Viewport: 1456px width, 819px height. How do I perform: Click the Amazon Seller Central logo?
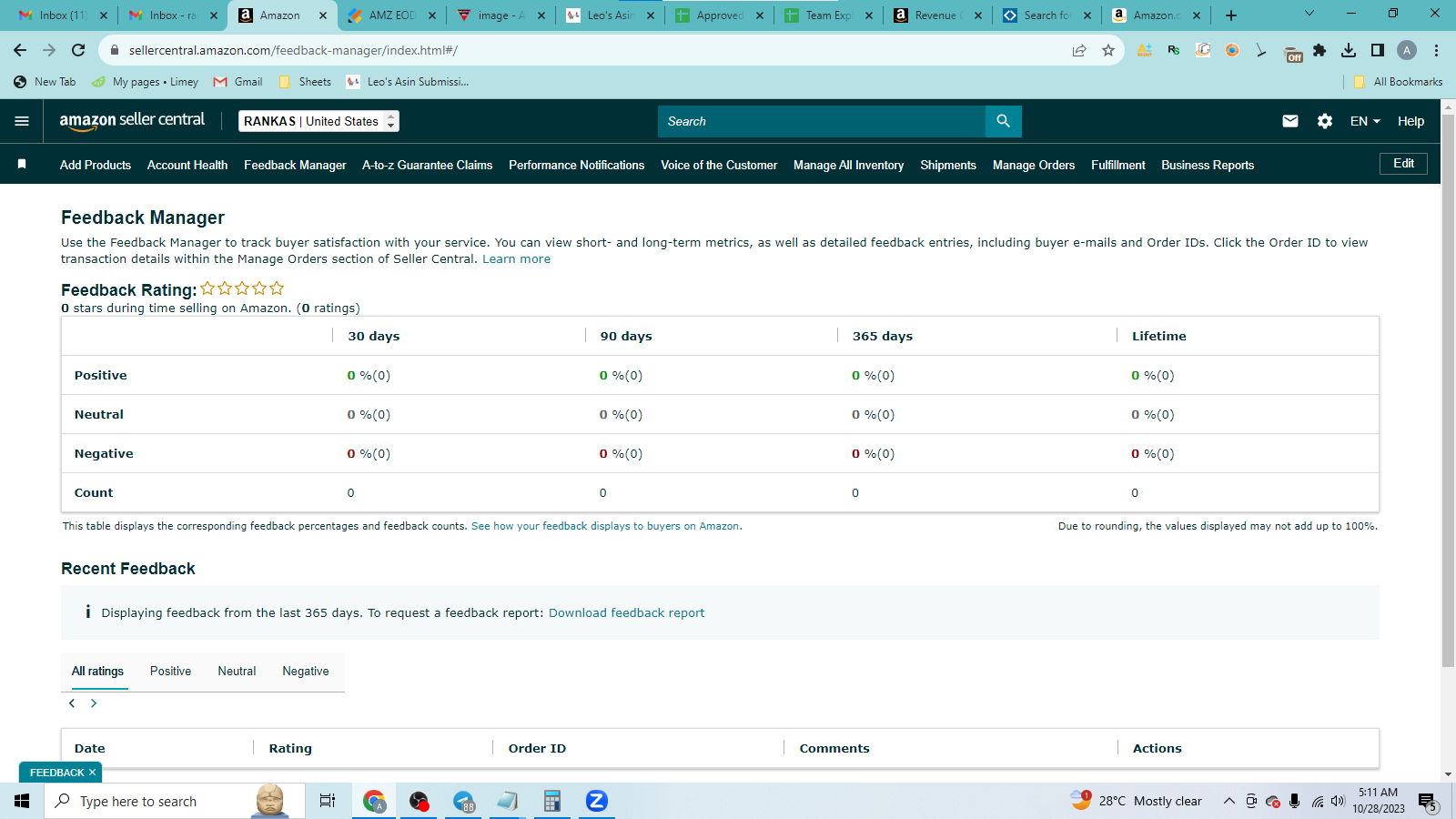132,121
